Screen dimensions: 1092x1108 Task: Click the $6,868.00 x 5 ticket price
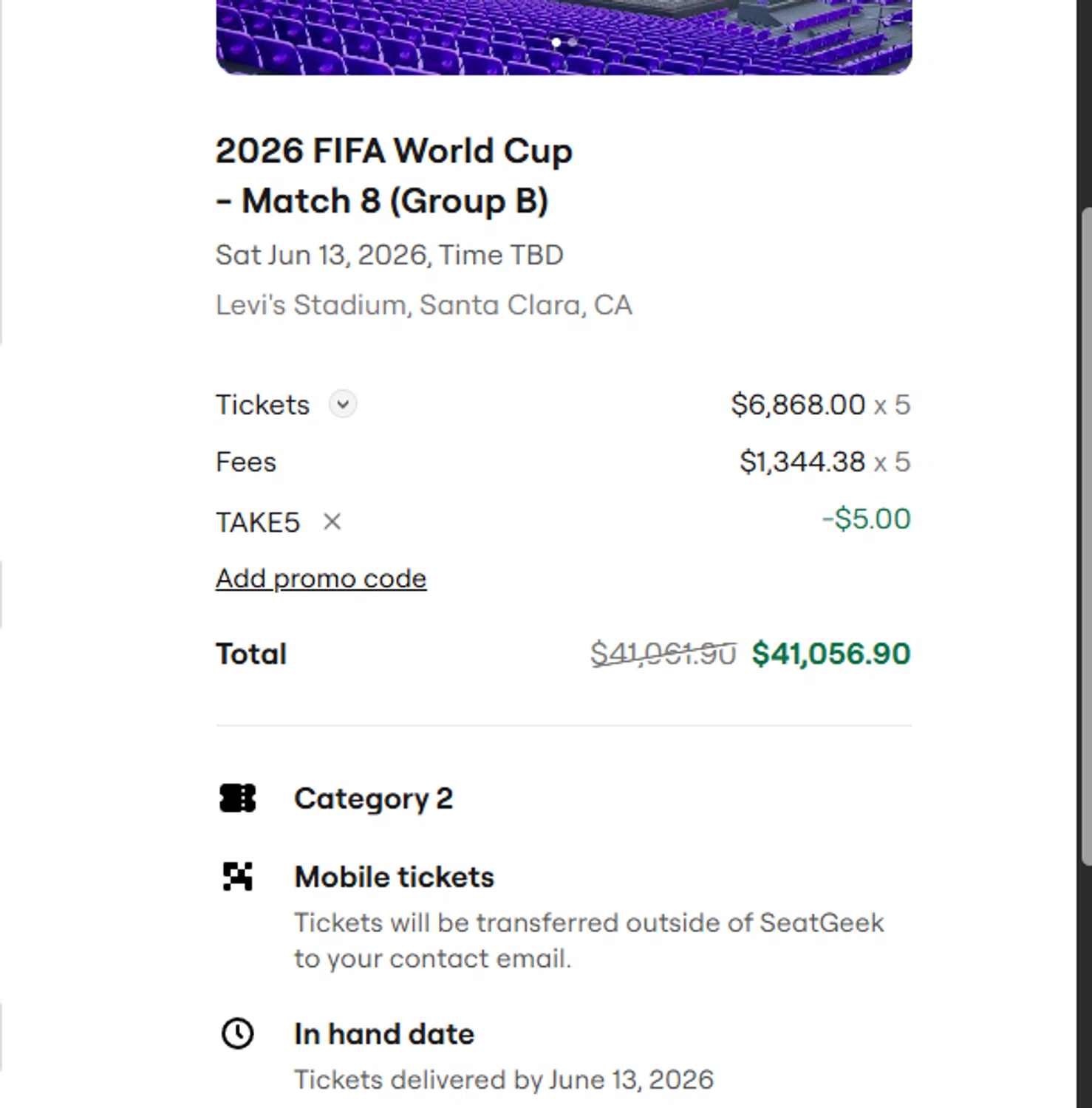tap(820, 405)
